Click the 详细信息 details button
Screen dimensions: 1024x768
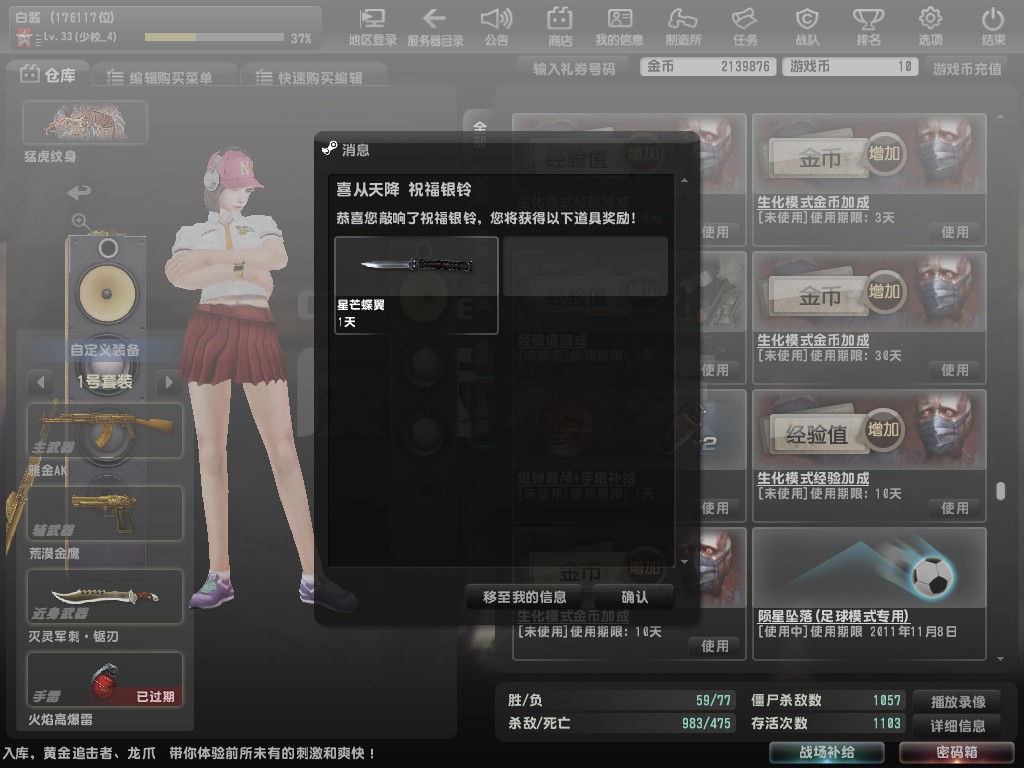957,726
